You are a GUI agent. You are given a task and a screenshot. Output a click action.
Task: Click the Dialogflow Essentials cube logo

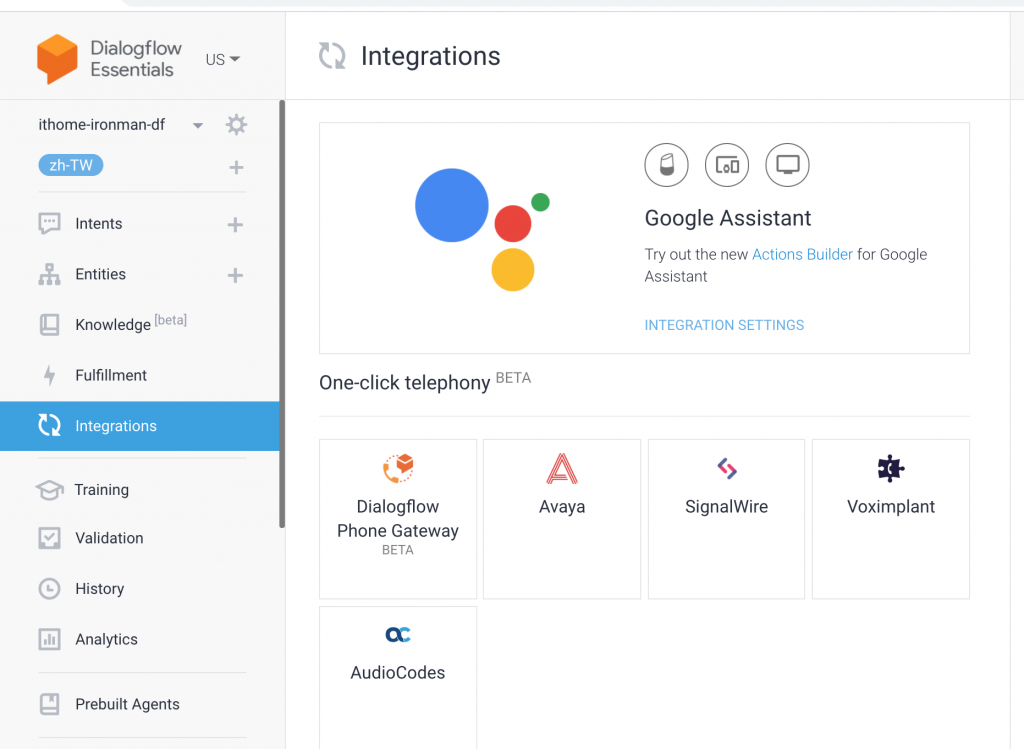coord(57,59)
